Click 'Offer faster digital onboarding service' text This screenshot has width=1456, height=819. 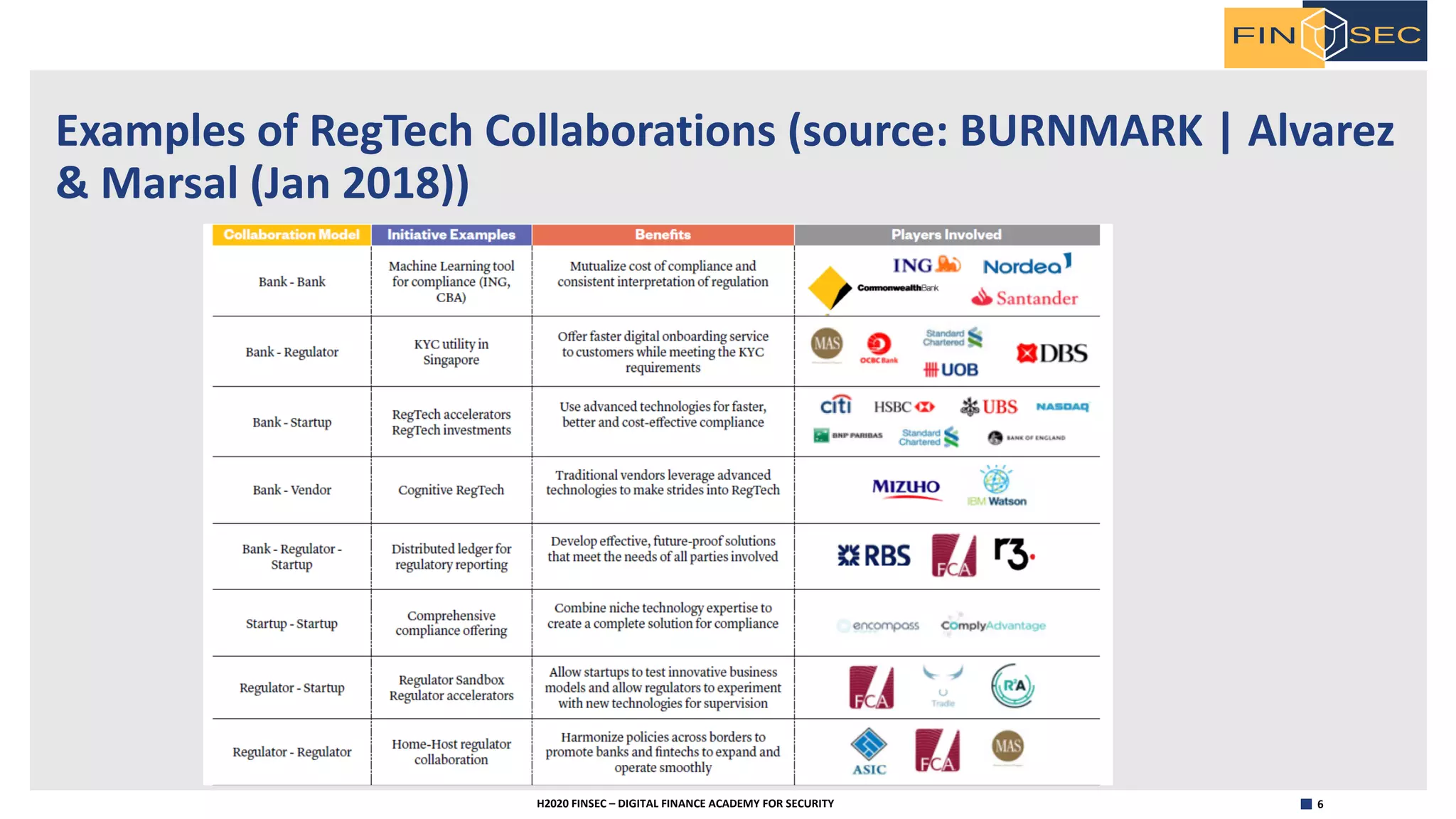(x=663, y=352)
